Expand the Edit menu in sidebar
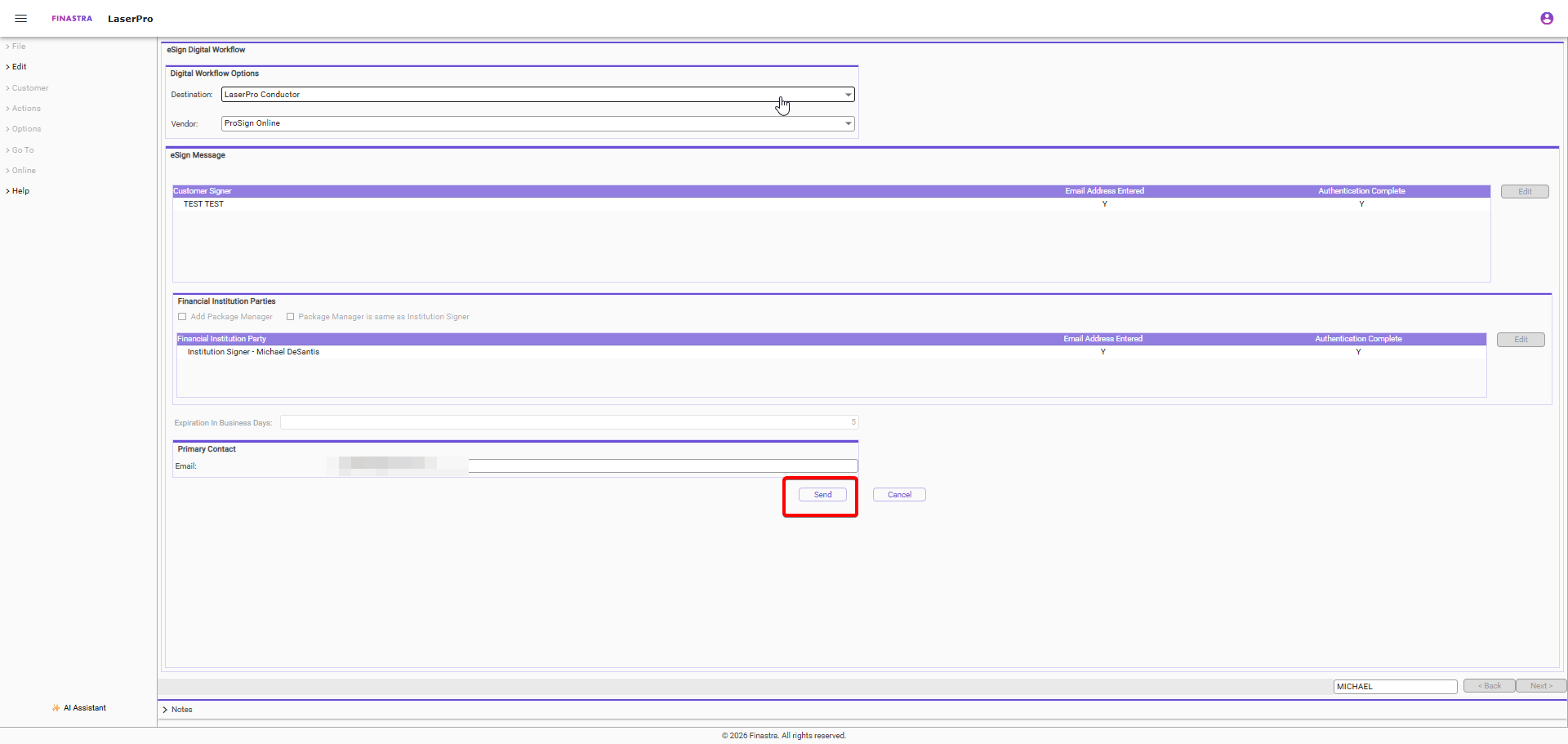The height and width of the screenshot is (744, 1568). click(19, 67)
